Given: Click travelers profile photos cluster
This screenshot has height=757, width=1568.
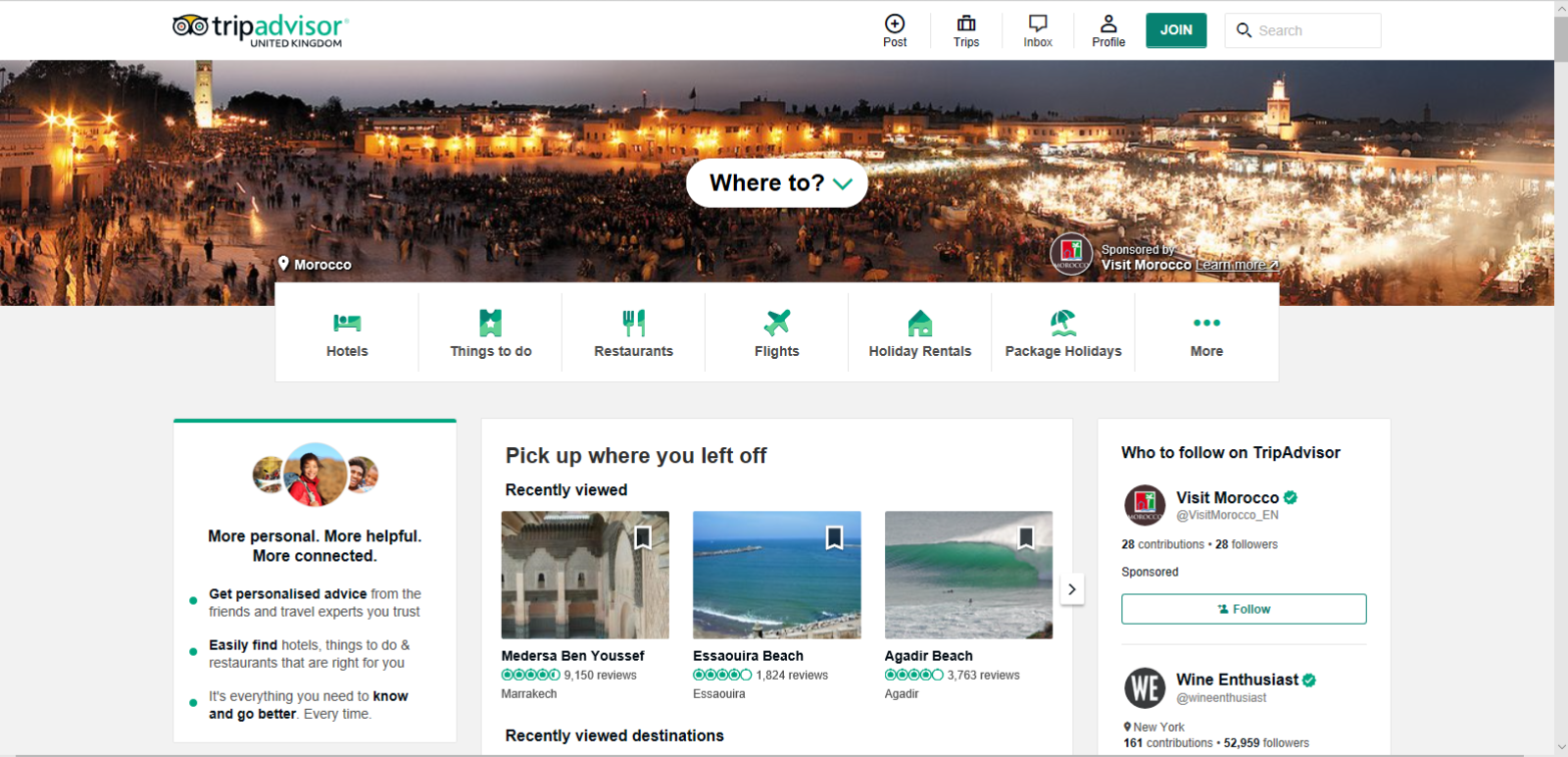Looking at the screenshot, I should 315,475.
